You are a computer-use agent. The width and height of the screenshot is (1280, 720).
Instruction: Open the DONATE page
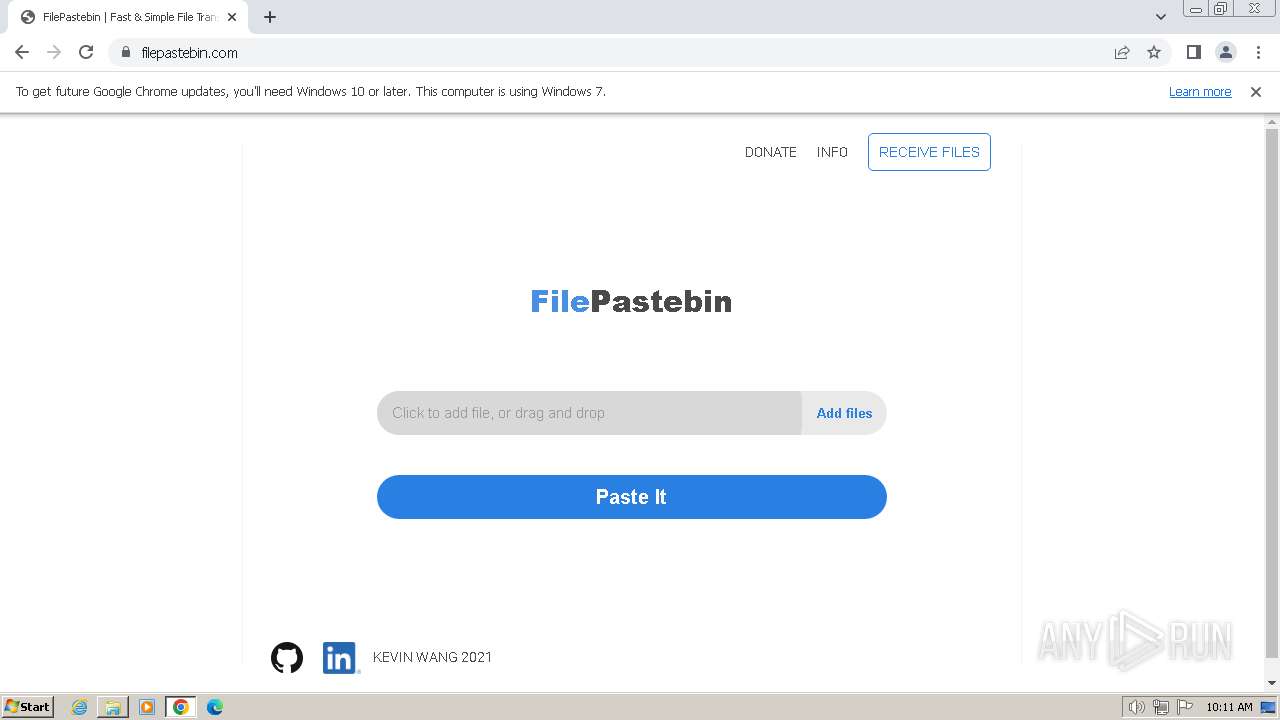(x=771, y=152)
